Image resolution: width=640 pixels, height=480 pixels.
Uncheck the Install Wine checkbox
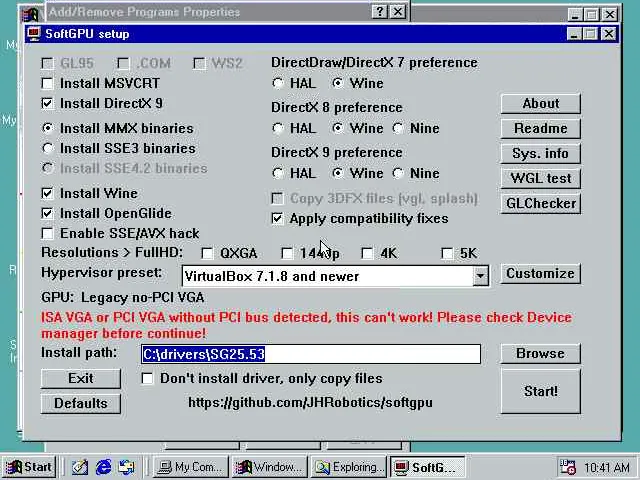[x=47, y=193]
